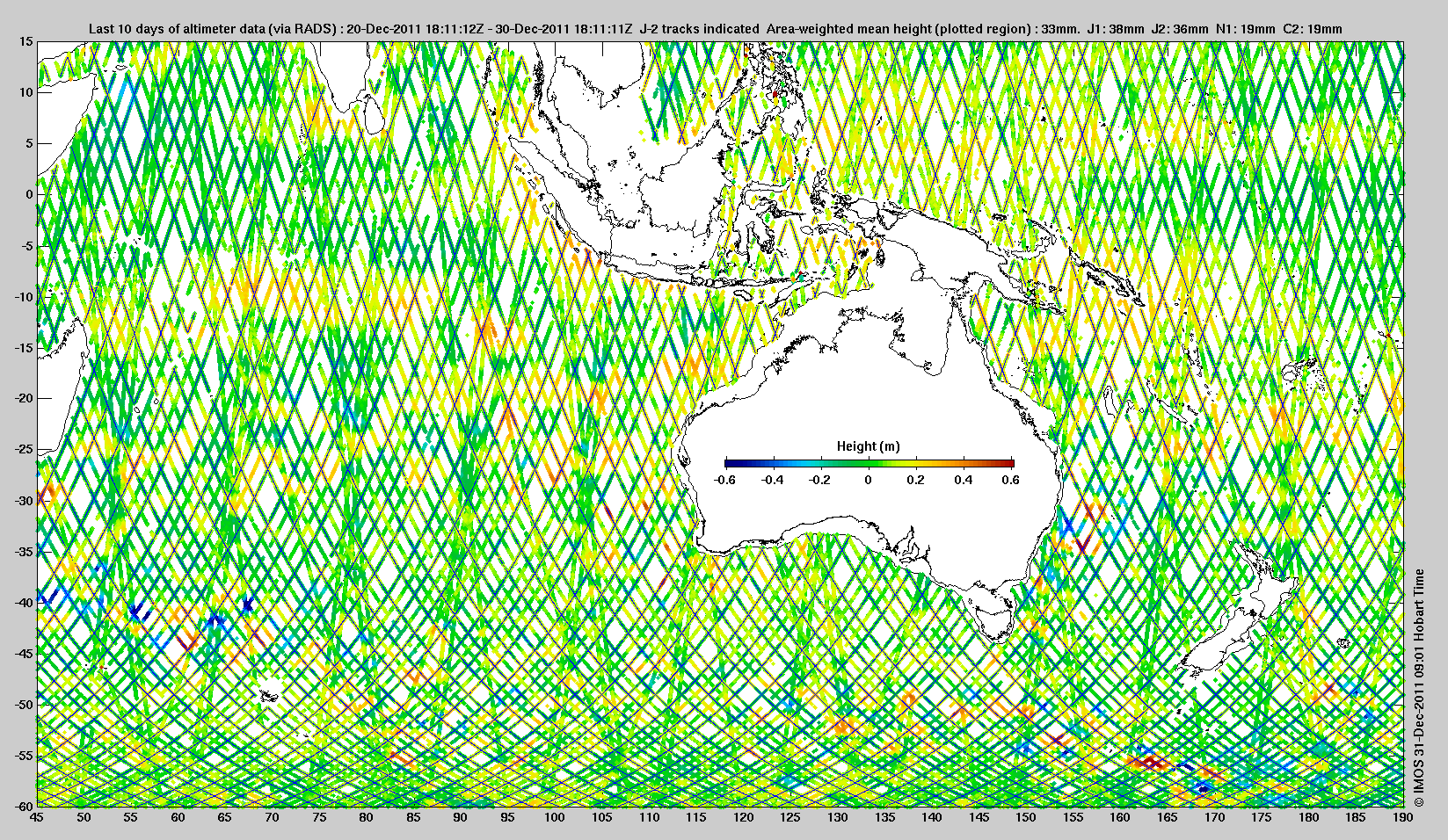Click latitude label '5' on the left axis
1448x840 pixels.
[x=30, y=143]
